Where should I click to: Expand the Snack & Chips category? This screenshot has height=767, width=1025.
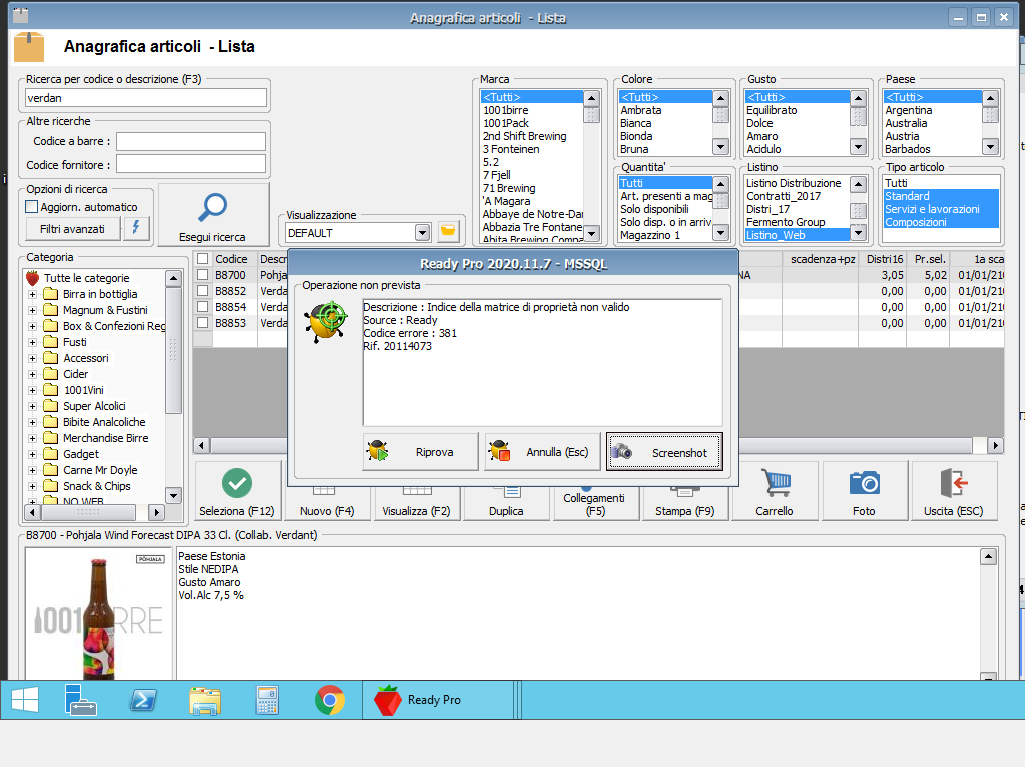[32, 486]
